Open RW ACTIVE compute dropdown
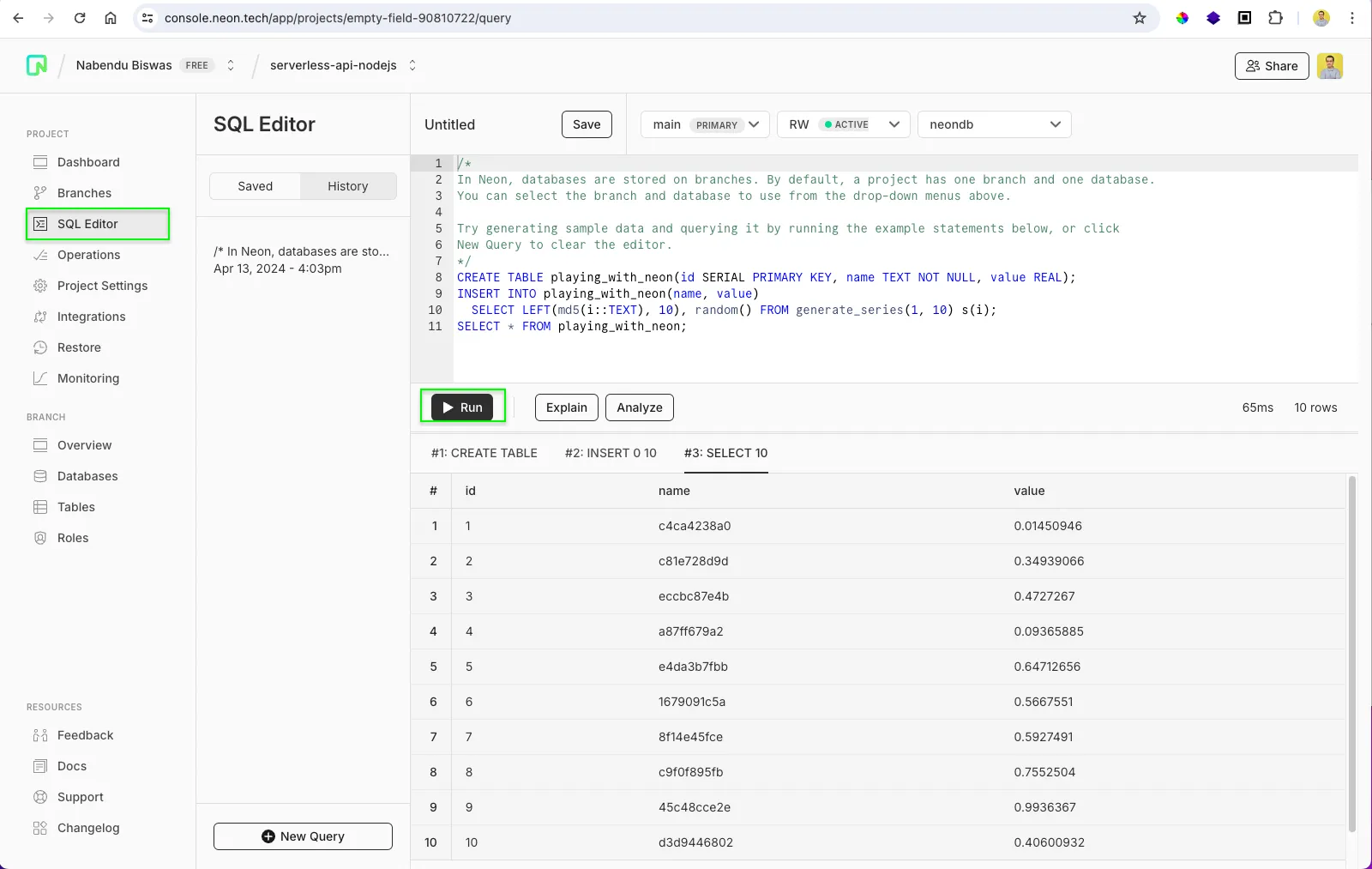This screenshot has width=1372, height=869. pyautogui.click(x=844, y=124)
